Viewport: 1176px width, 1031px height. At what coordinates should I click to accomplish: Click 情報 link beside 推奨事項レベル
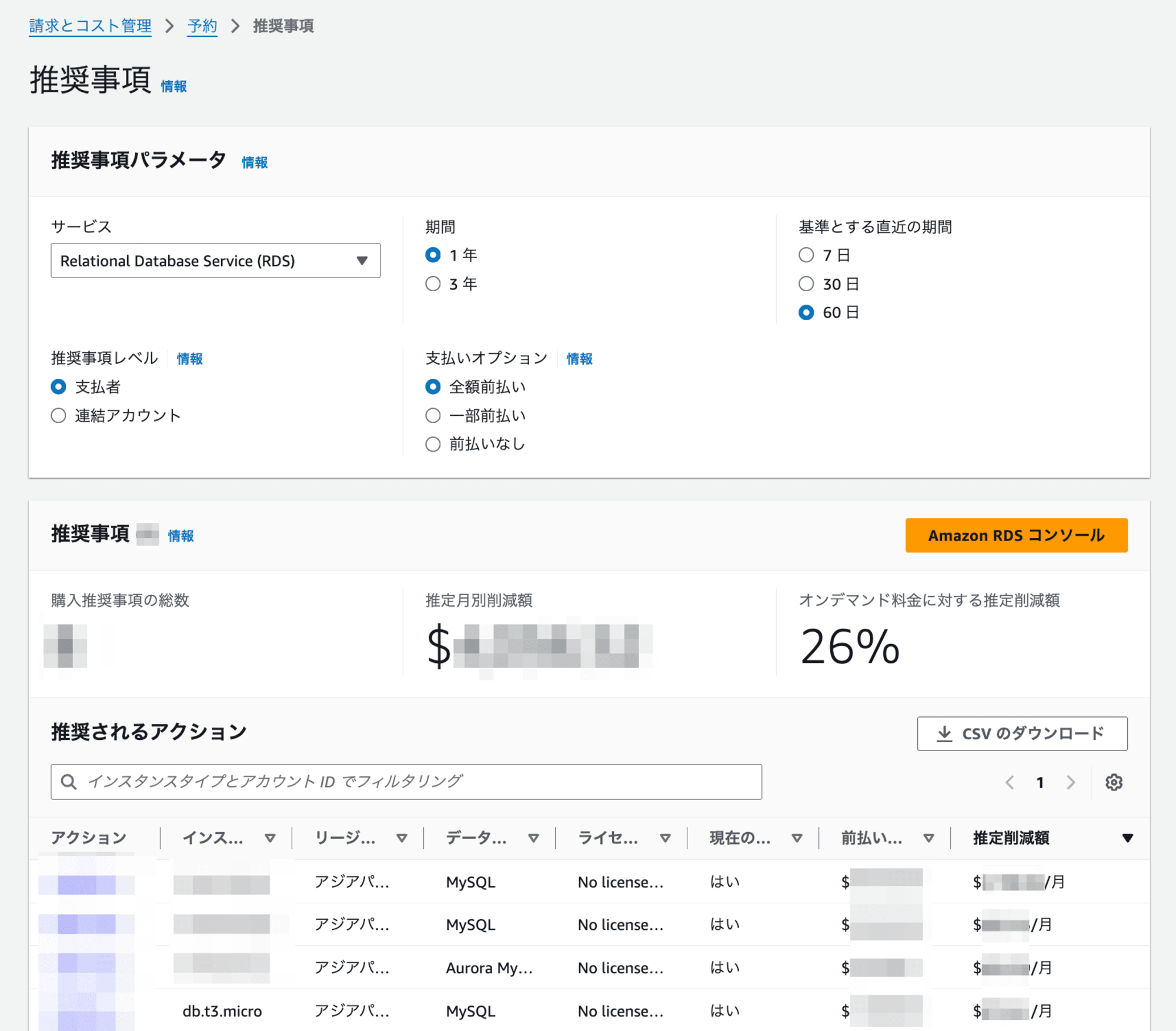(189, 359)
